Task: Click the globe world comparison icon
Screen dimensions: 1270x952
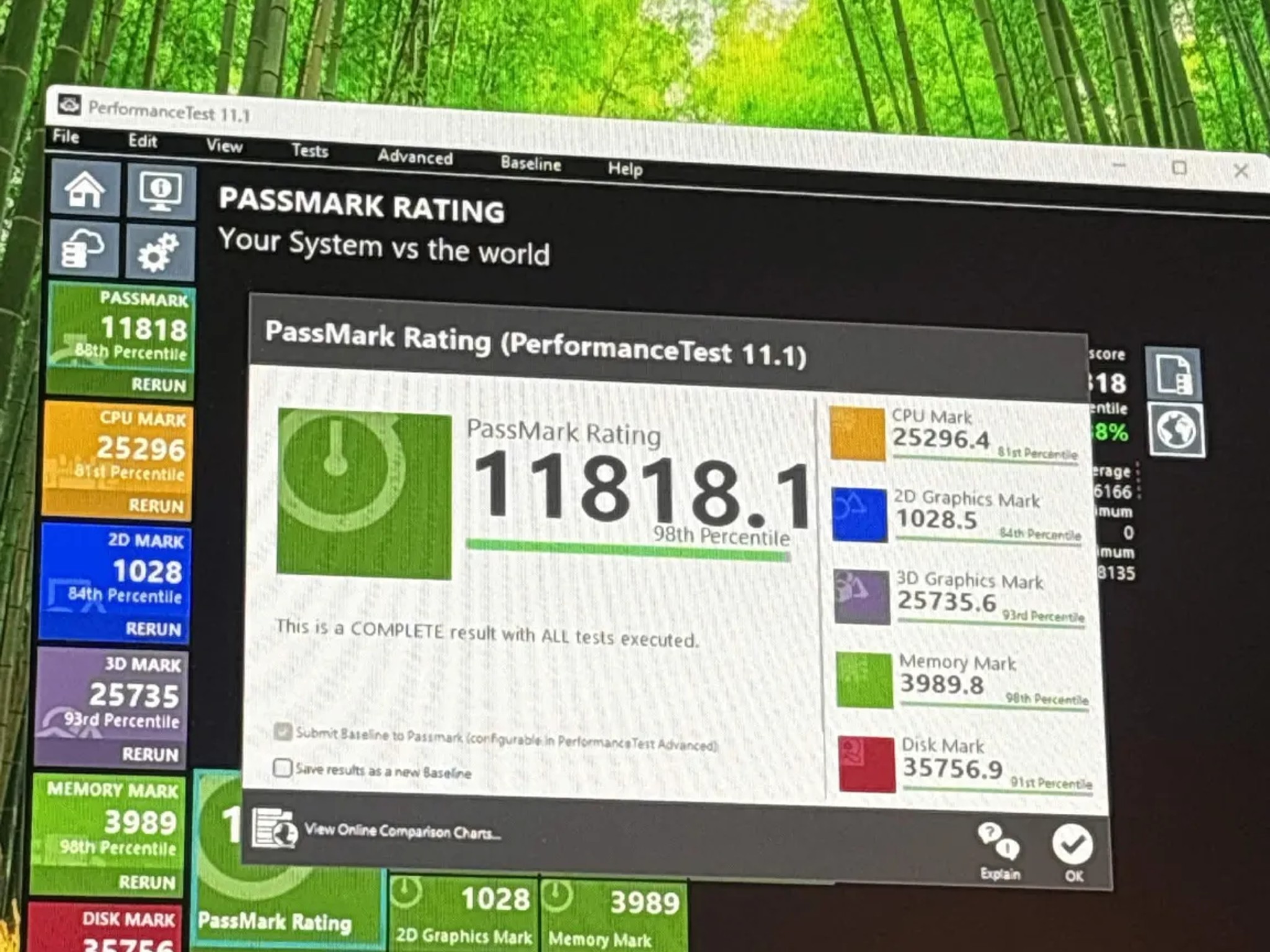Action: point(1176,430)
